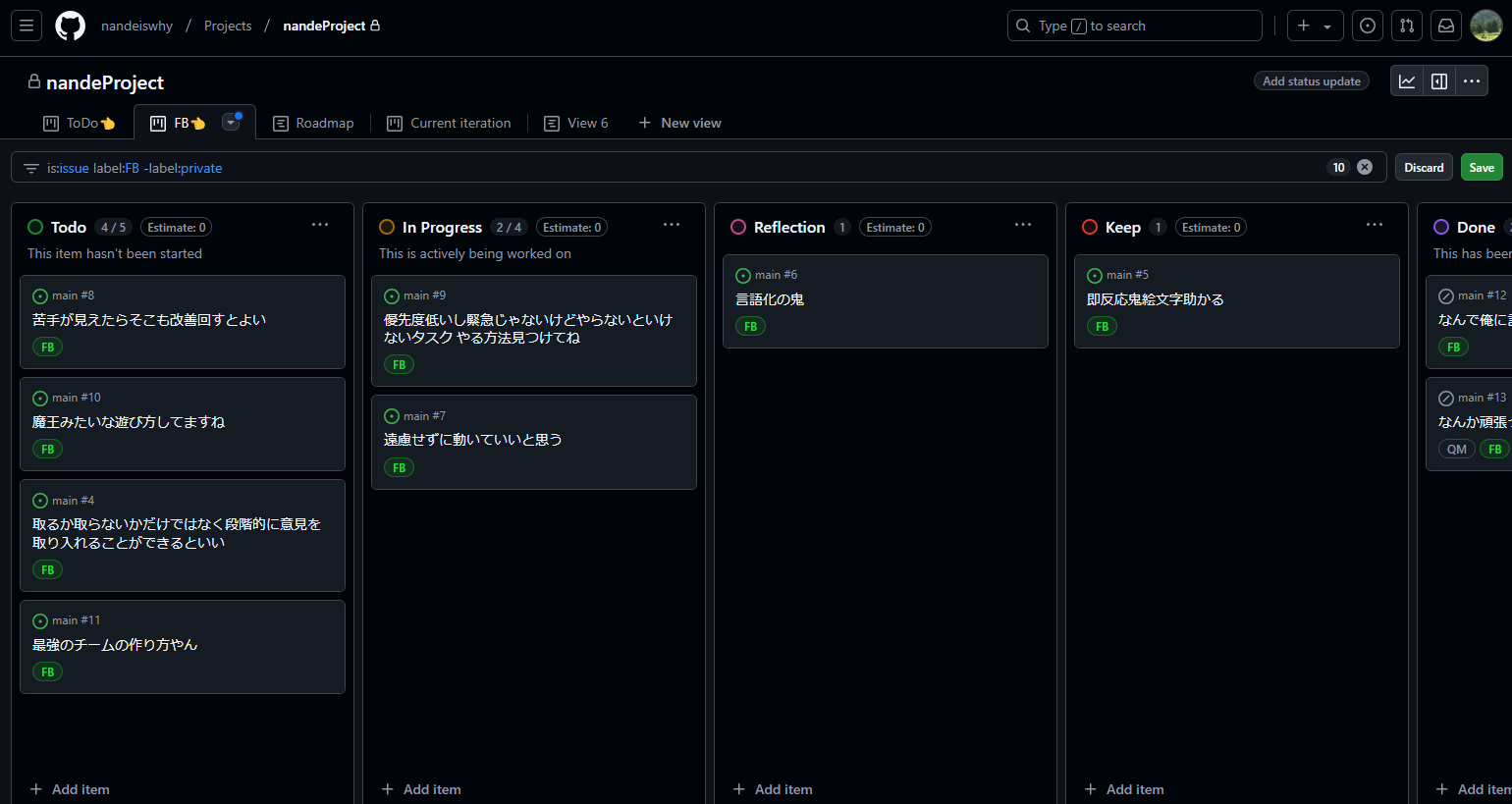Focus the Type / to search field

coord(1135,26)
